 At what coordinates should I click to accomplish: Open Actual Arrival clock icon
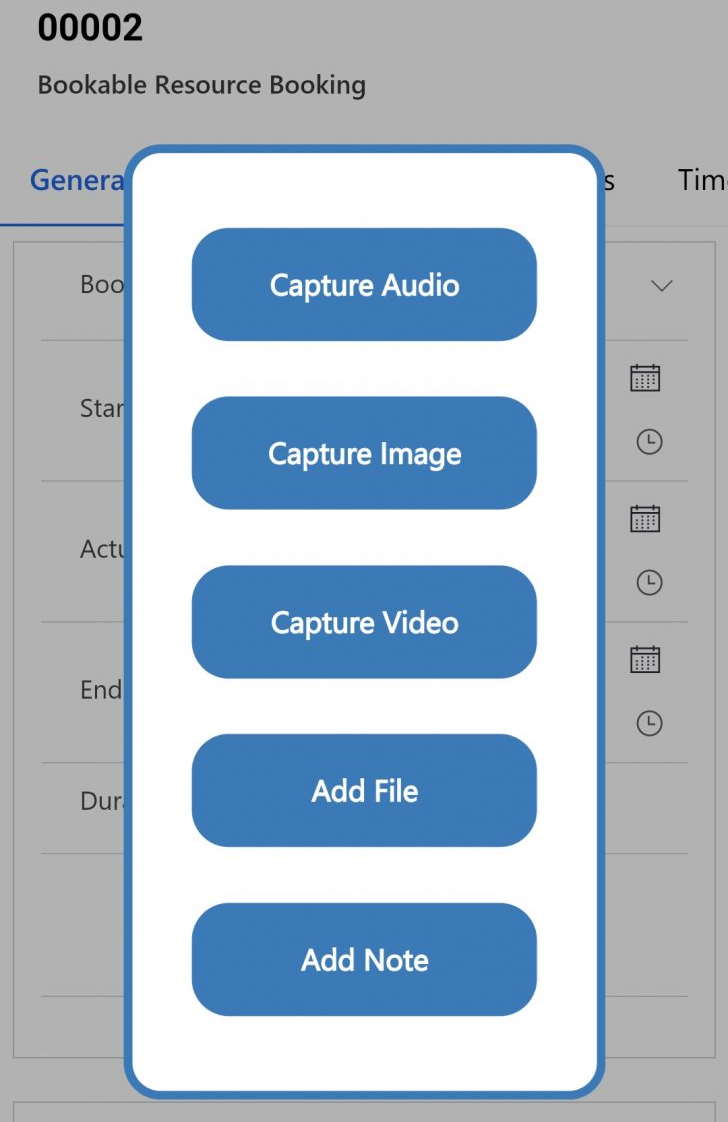click(649, 582)
